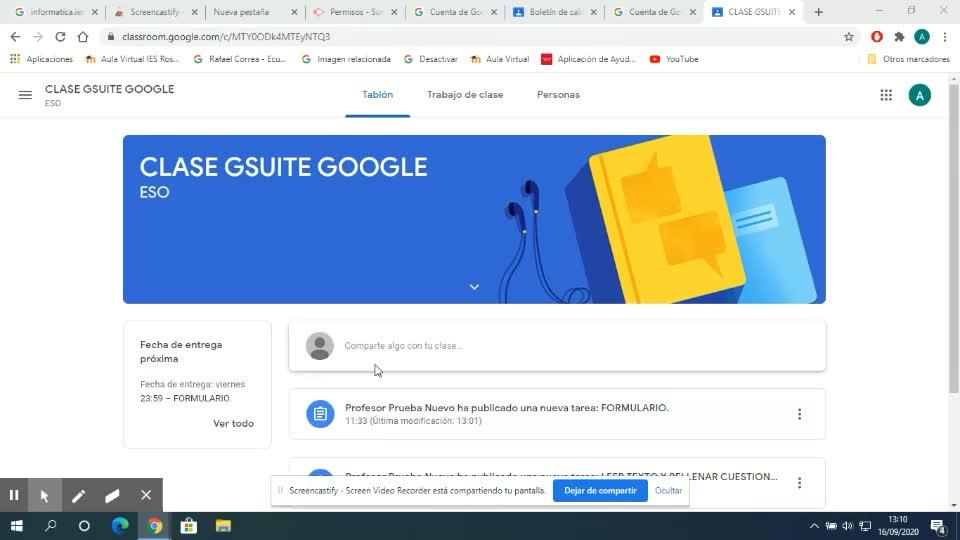The height and width of the screenshot is (540, 960).
Task: Click Ver todo upcoming deadlines link
Action: [x=233, y=424]
